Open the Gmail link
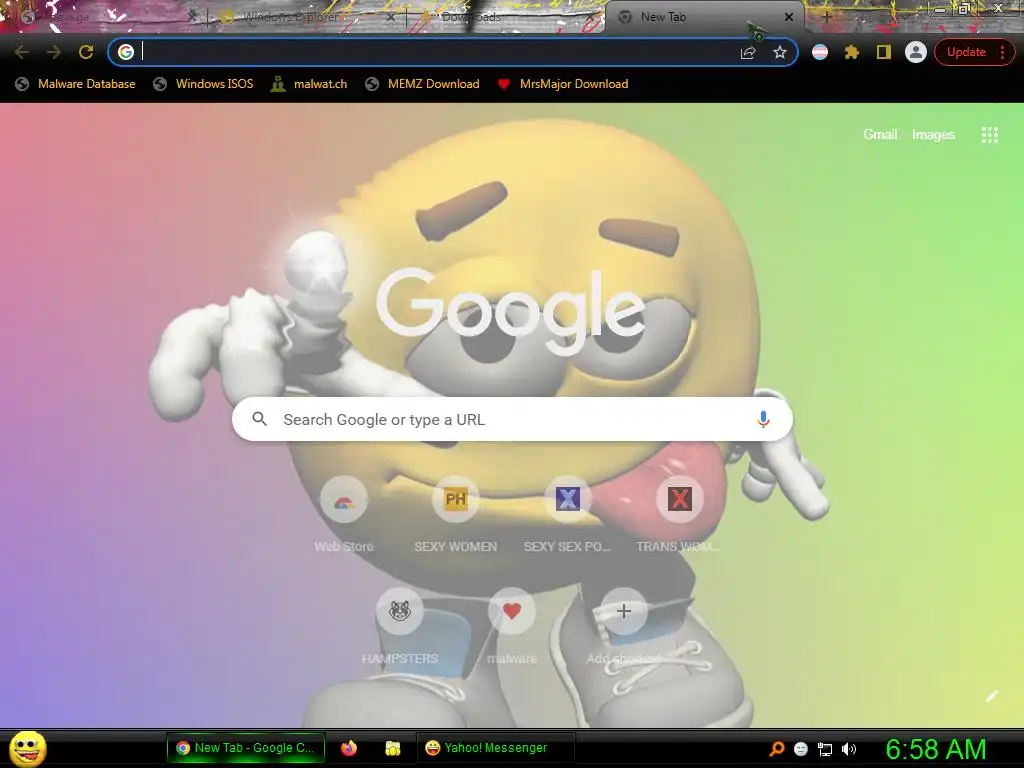1024x768 pixels. pyautogui.click(x=880, y=135)
